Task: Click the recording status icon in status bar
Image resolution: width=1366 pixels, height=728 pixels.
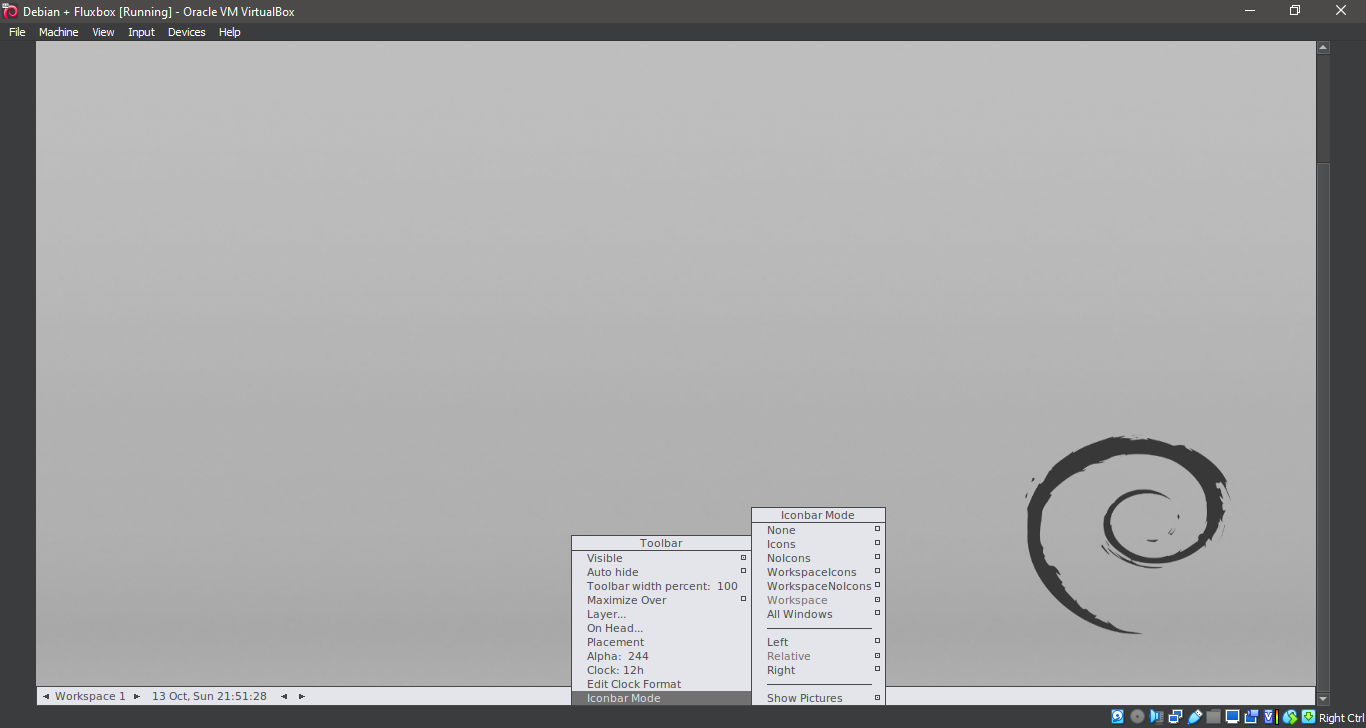Action: tap(1252, 716)
